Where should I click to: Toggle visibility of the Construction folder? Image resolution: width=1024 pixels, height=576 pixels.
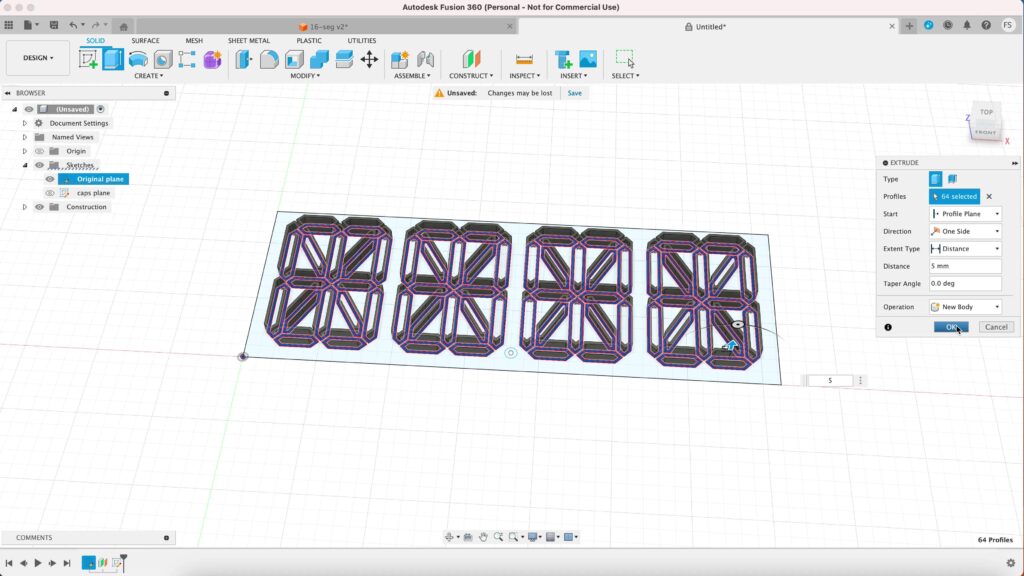tap(40, 207)
